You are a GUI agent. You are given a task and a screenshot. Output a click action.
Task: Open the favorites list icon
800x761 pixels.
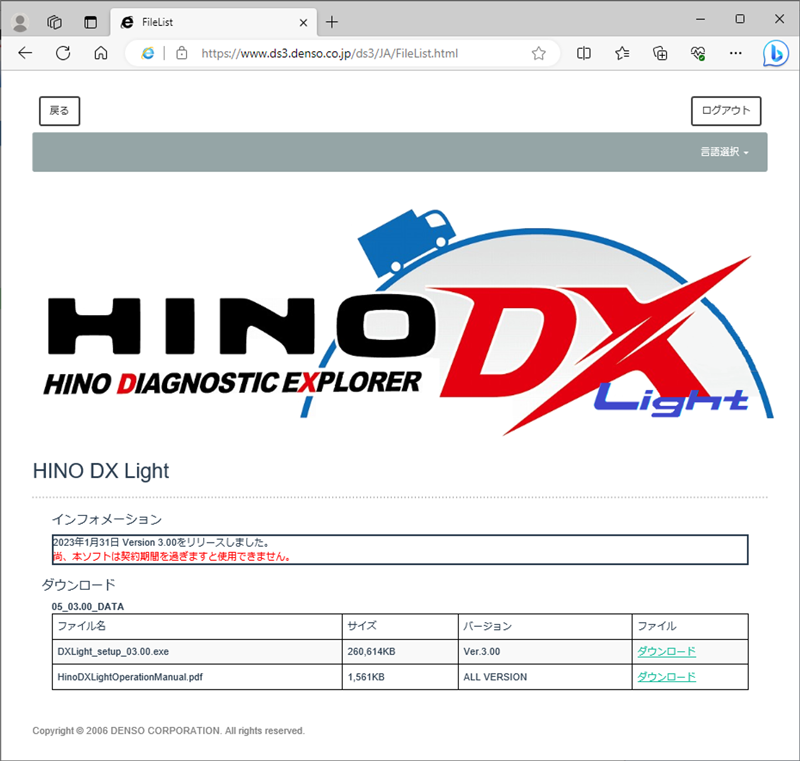622,53
